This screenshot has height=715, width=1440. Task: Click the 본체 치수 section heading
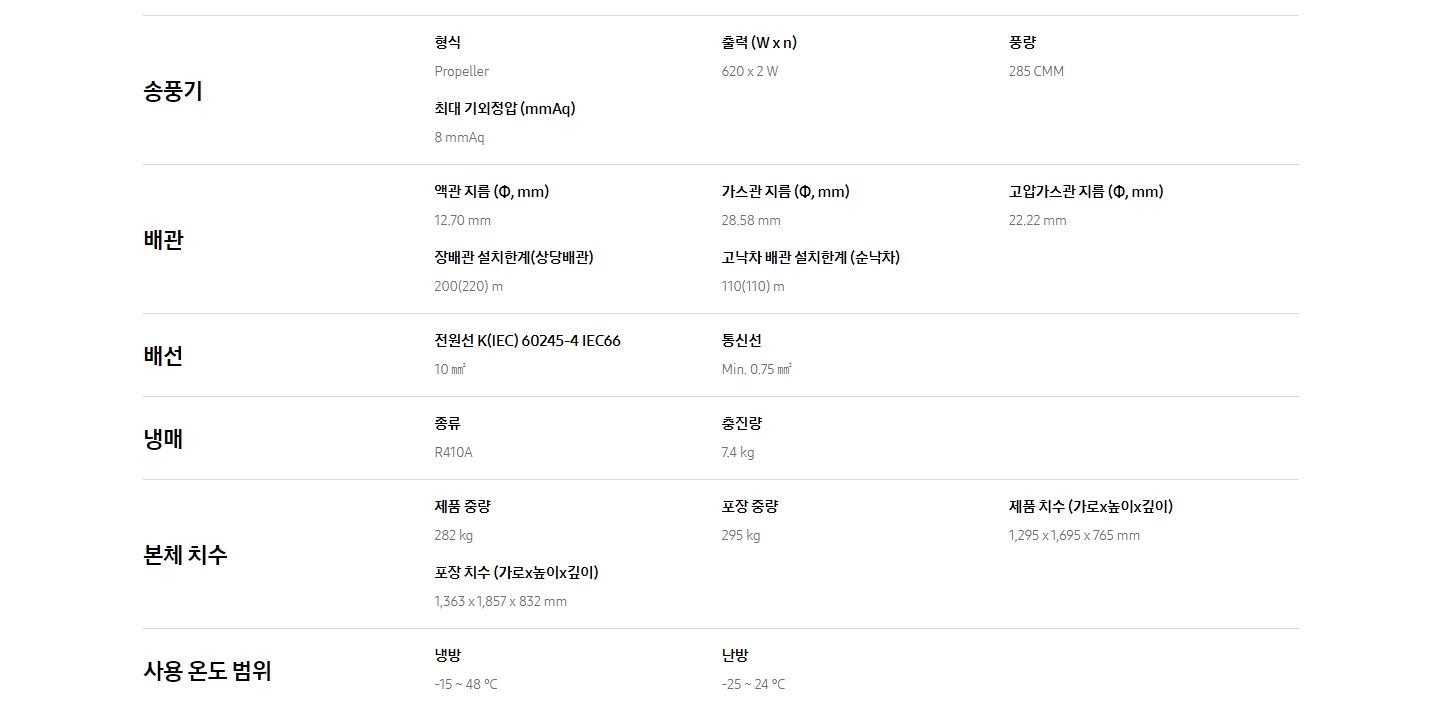(x=185, y=555)
